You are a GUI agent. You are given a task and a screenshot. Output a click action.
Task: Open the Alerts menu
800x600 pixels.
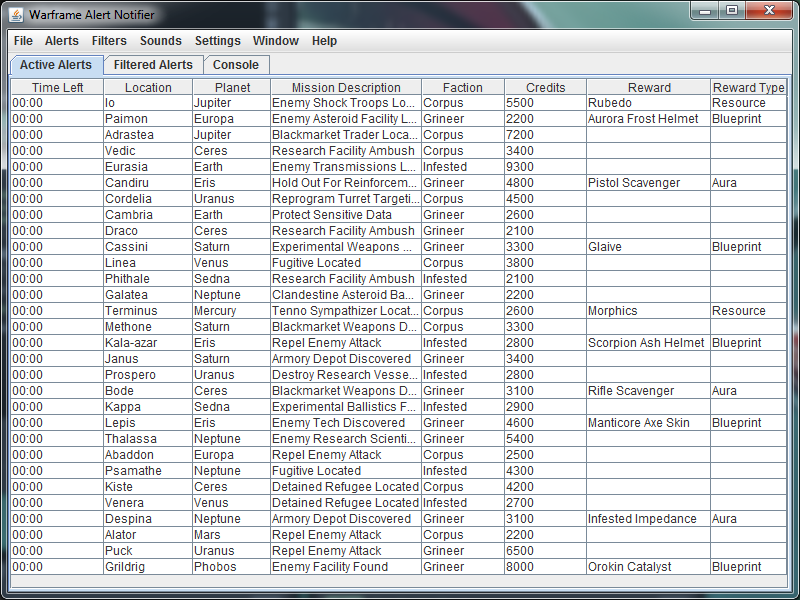point(62,41)
